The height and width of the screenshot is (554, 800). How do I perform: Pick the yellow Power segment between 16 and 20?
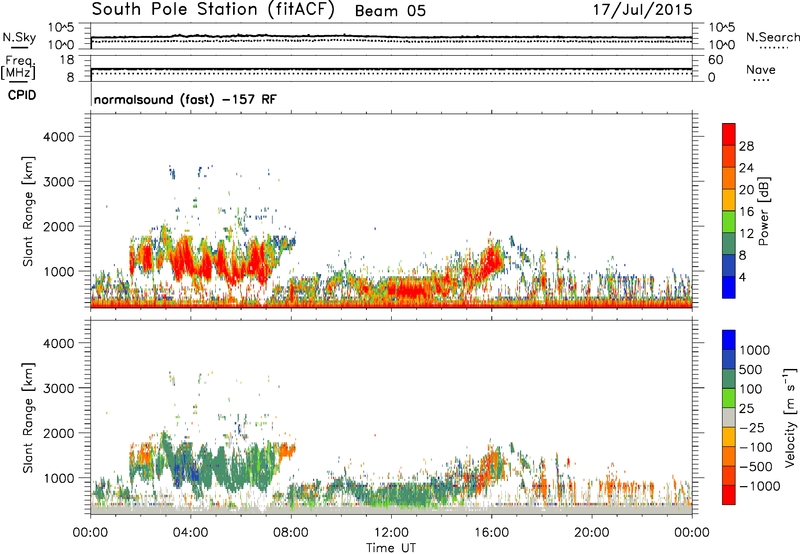[729, 200]
